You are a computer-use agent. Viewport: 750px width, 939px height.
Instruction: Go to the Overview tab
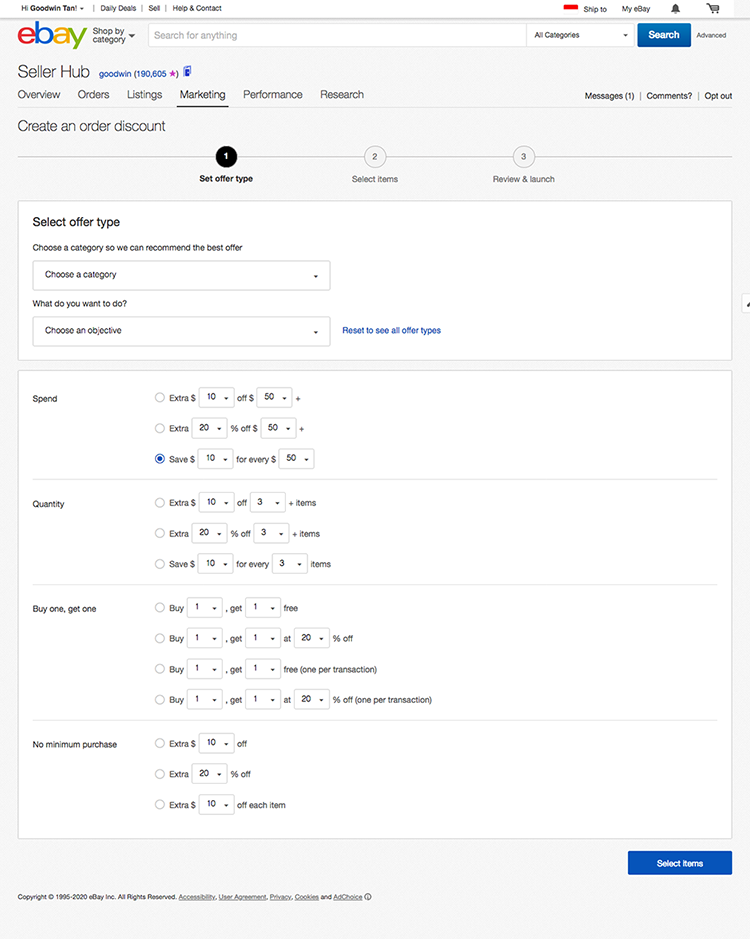coord(39,95)
